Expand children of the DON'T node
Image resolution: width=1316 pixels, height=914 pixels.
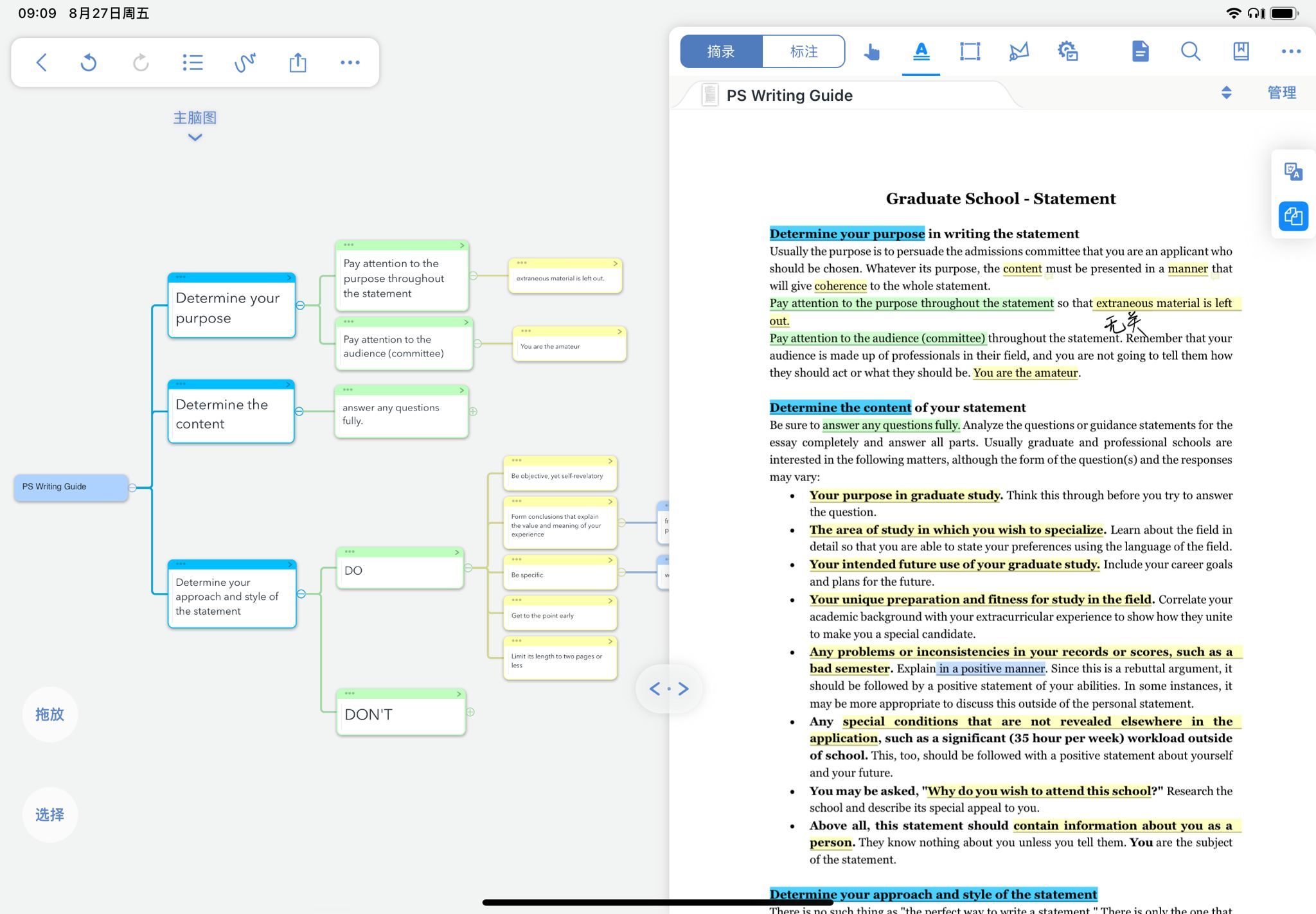pos(470,712)
